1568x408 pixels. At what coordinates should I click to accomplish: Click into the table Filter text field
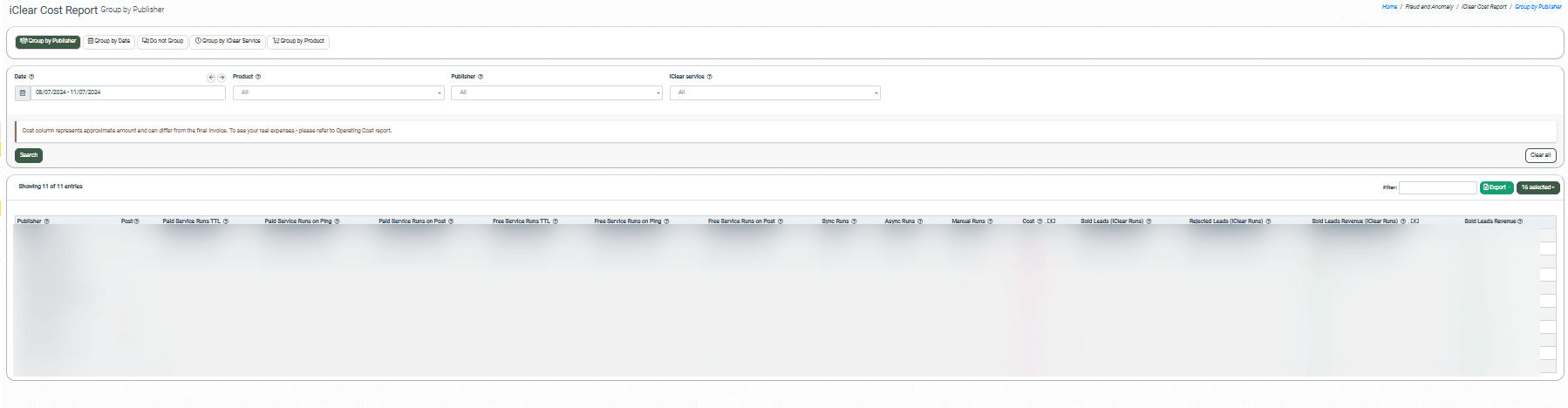1437,187
